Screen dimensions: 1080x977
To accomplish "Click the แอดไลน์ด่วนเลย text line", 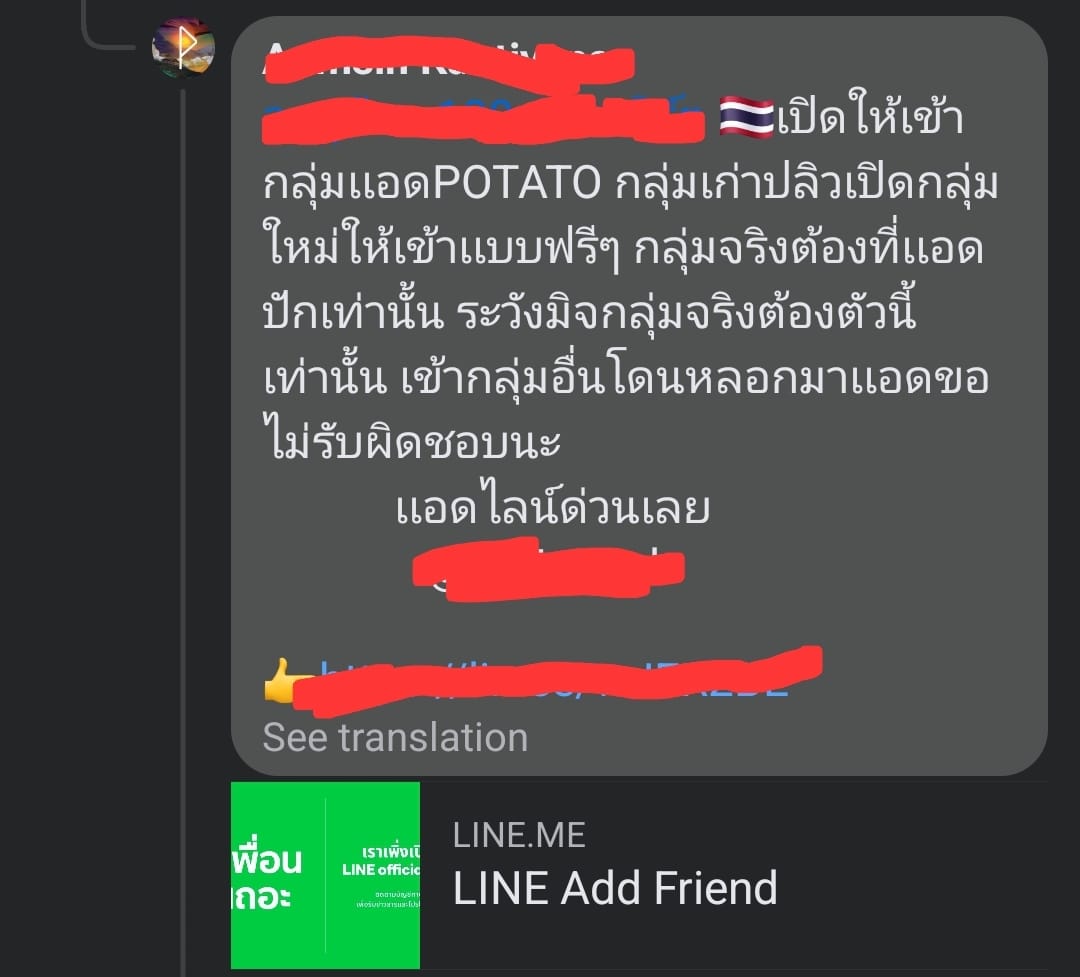I will click(x=552, y=509).
